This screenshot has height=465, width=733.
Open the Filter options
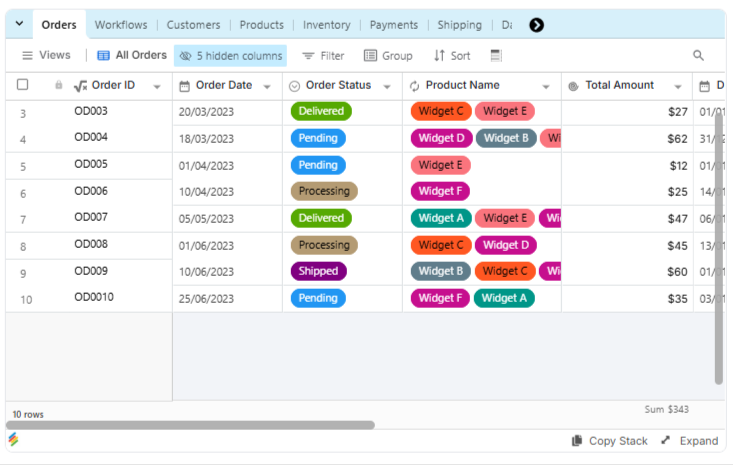(x=323, y=56)
